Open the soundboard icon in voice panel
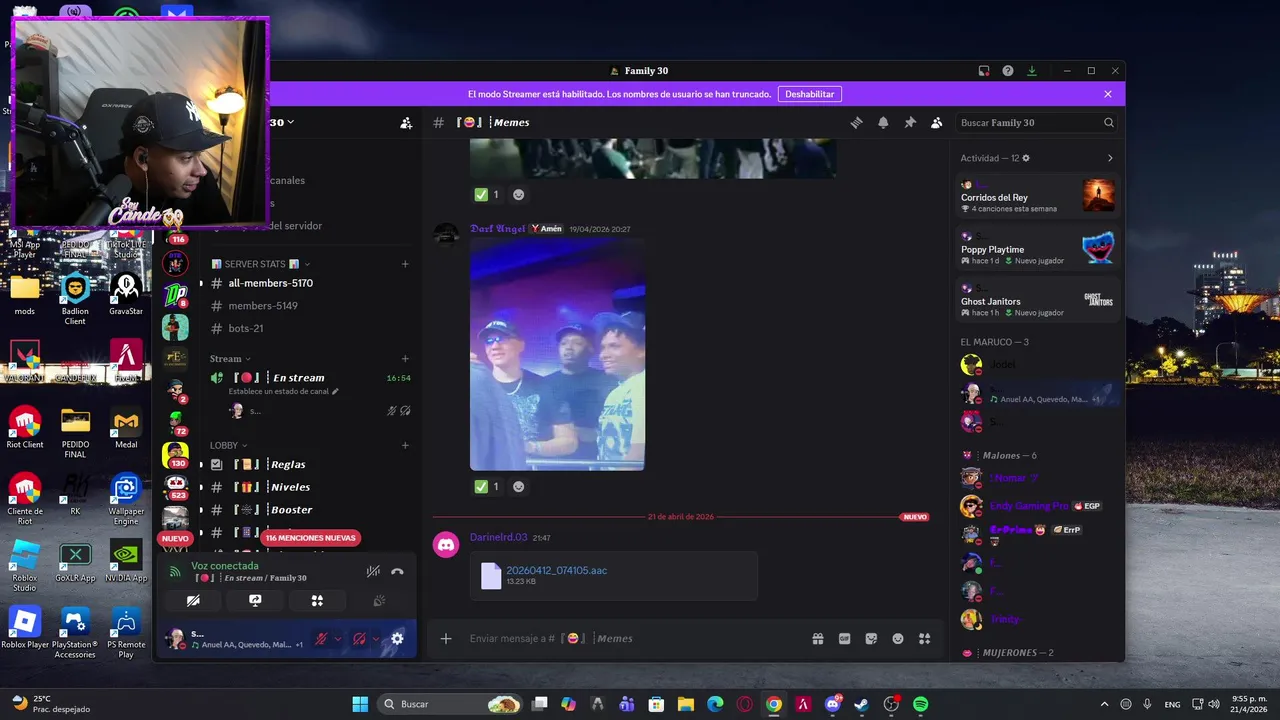 tap(379, 601)
